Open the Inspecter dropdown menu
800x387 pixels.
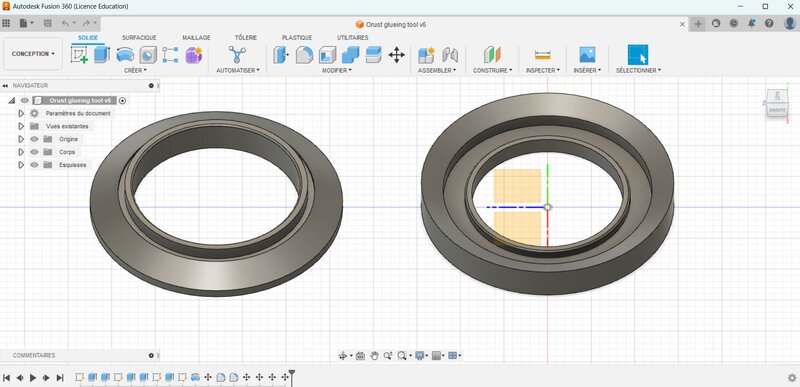[543, 70]
